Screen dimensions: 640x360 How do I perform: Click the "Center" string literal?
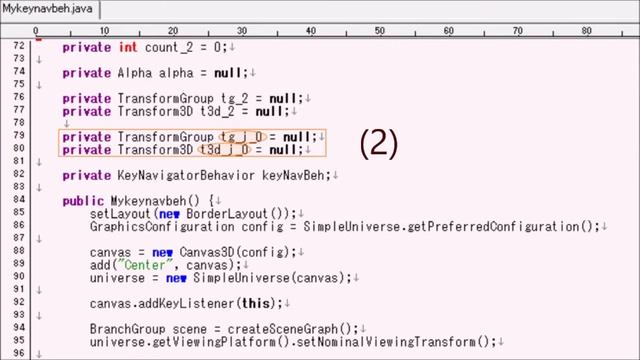(x=145, y=265)
